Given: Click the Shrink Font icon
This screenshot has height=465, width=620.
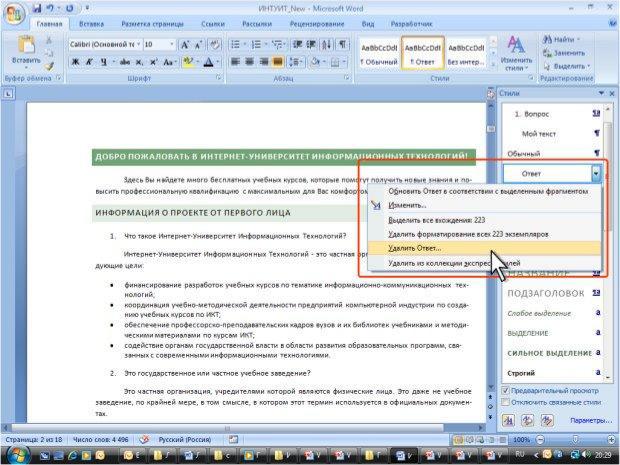Looking at the screenshot, I should click(x=198, y=45).
